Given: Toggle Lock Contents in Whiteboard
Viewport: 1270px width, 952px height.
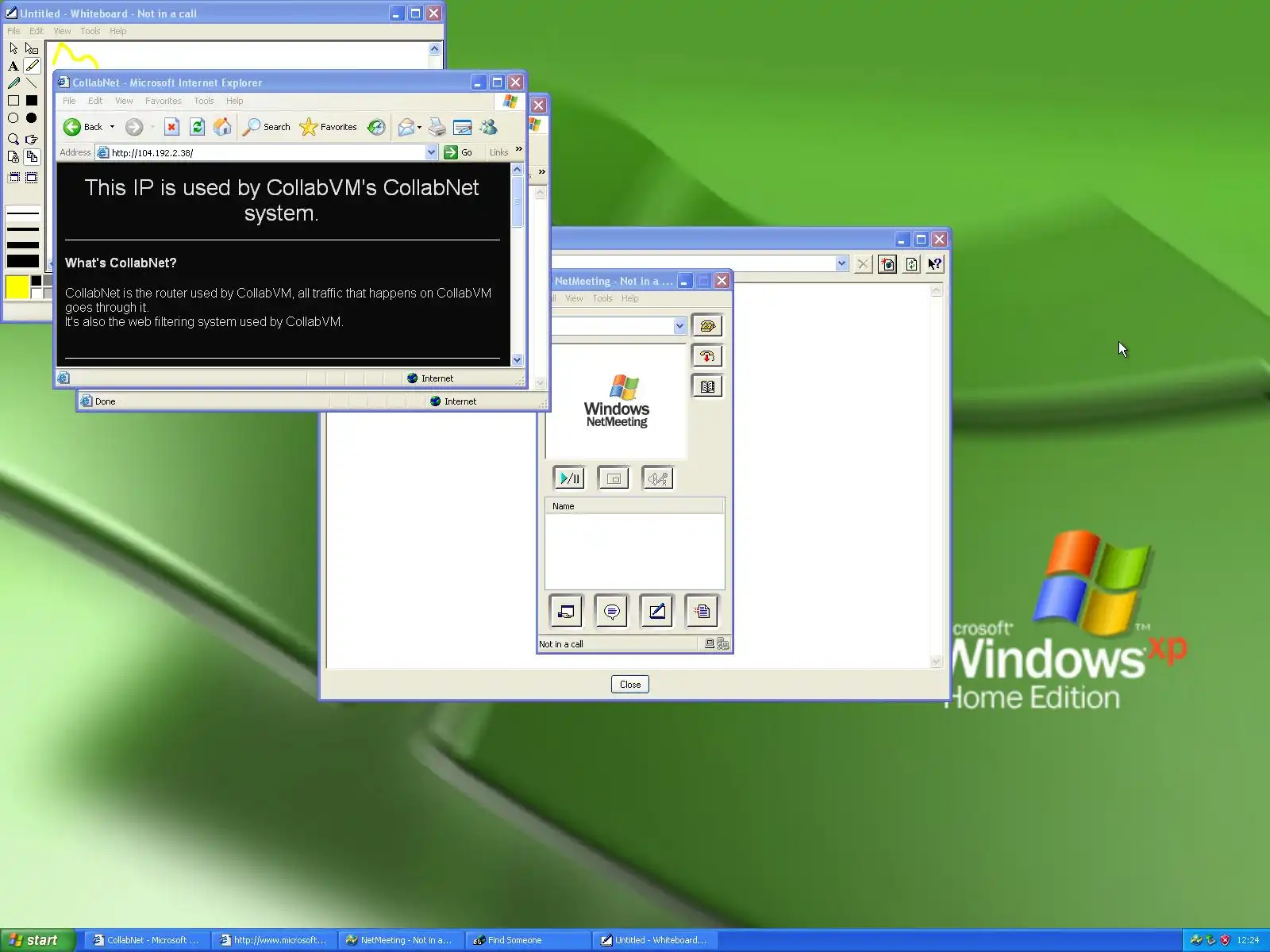Looking at the screenshot, I should [x=13, y=157].
